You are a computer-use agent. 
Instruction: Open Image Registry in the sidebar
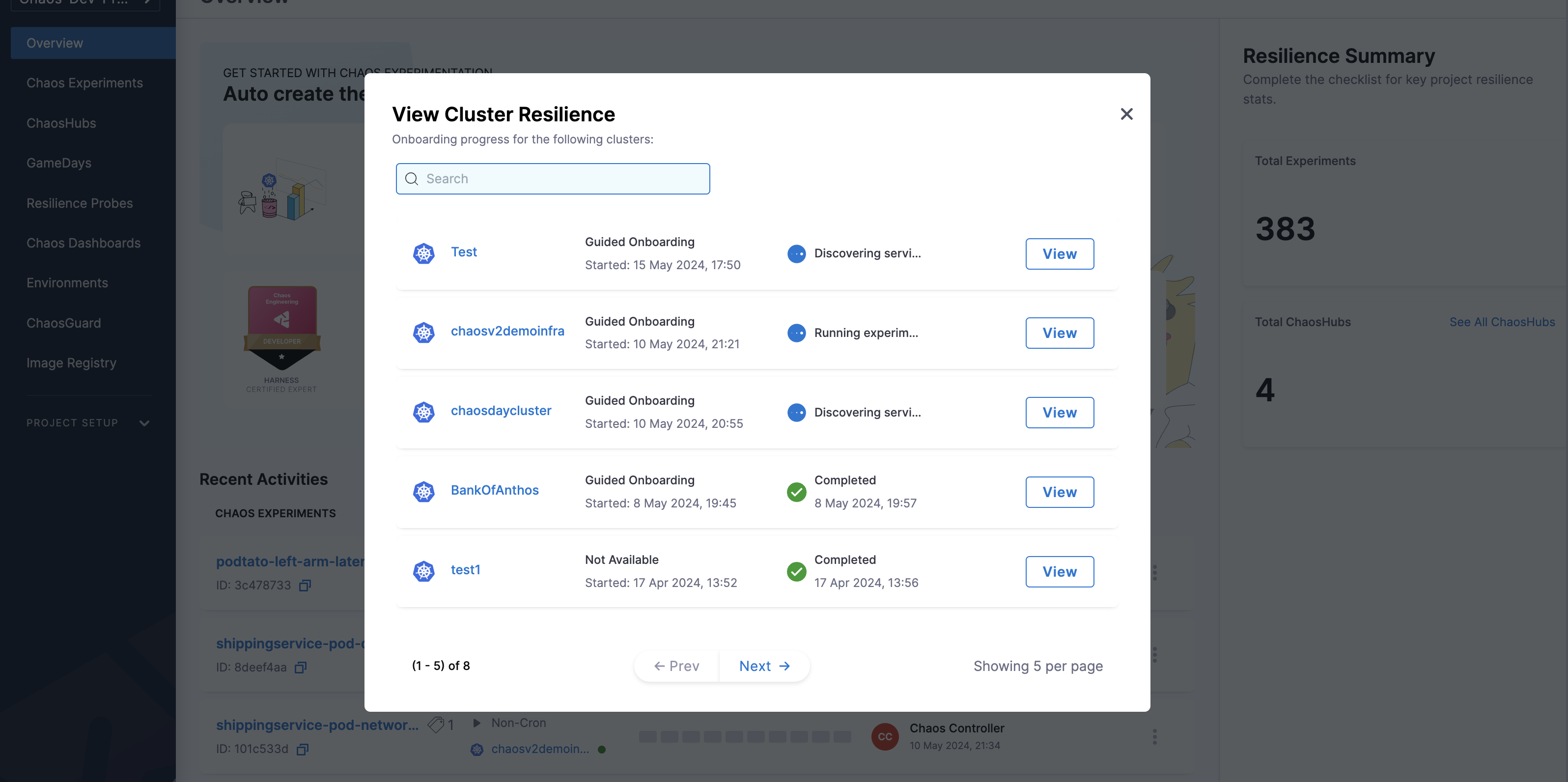point(71,363)
